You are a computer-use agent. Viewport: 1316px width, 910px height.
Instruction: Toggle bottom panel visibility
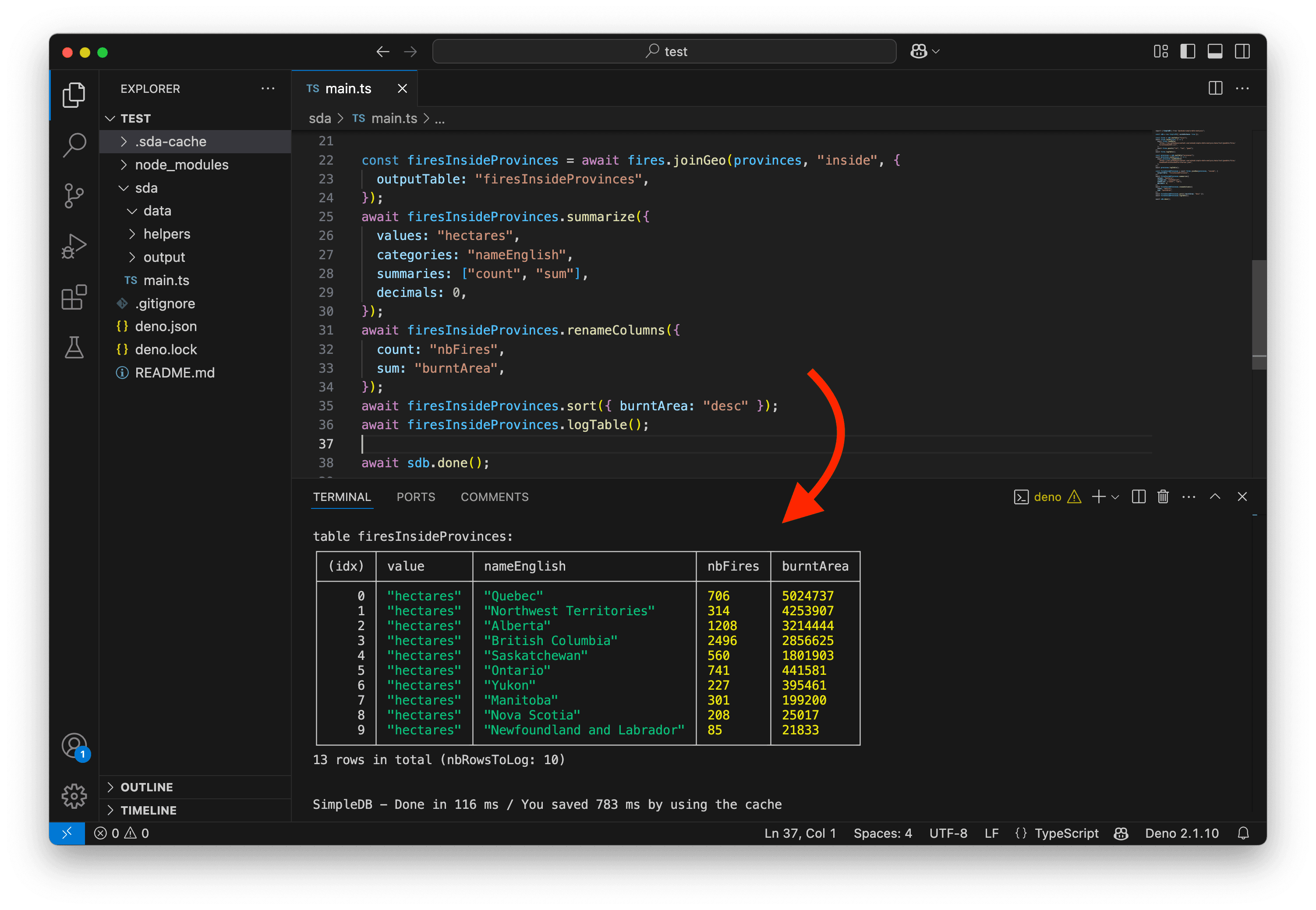coord(1215,51)
